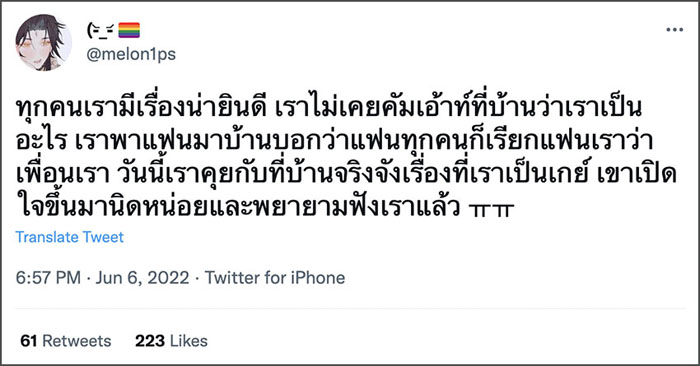View the 223 Likes list
The image size is (700, 366).
point(171,341)
